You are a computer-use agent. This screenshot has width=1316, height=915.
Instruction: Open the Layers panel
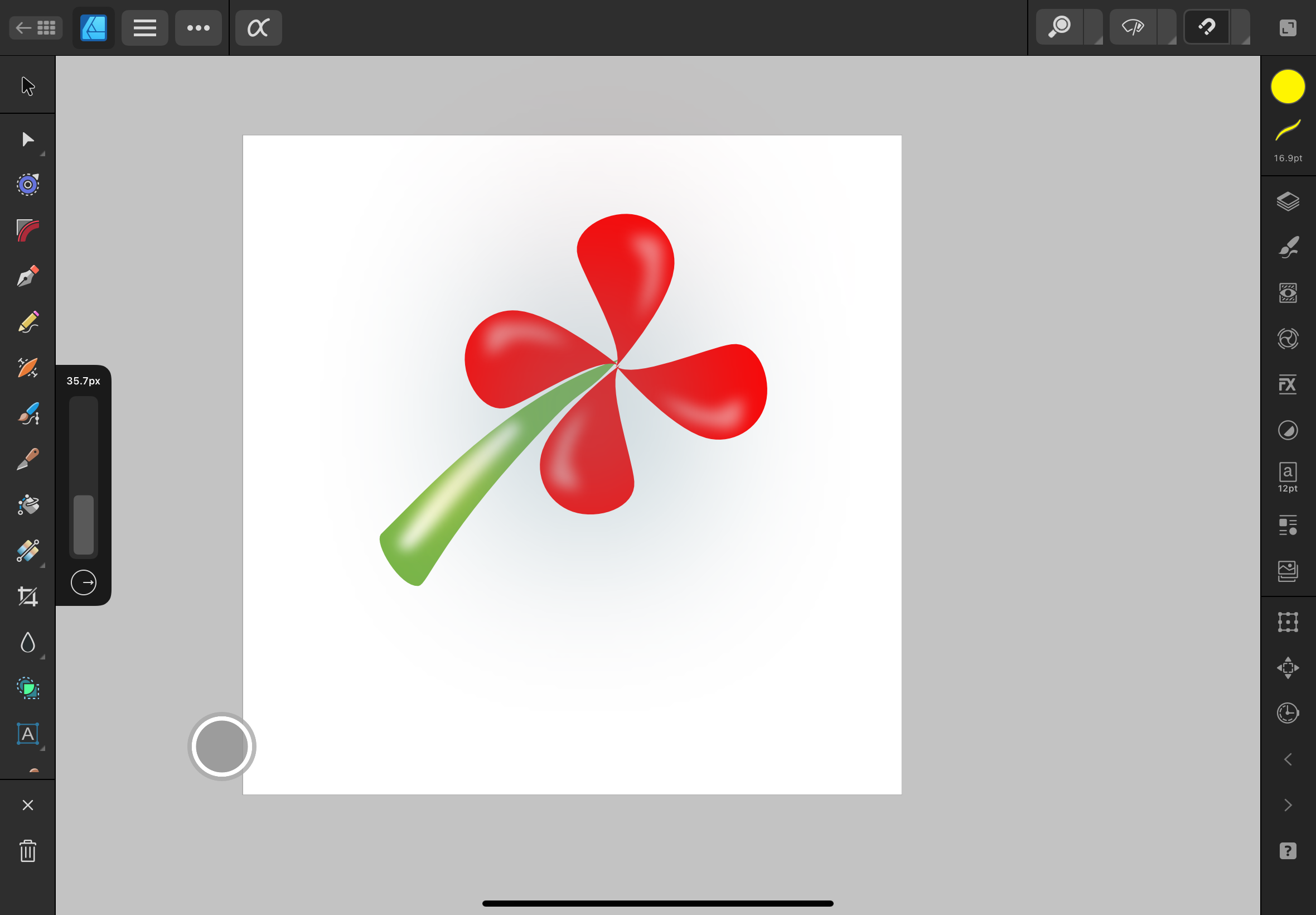[1288, 201]
